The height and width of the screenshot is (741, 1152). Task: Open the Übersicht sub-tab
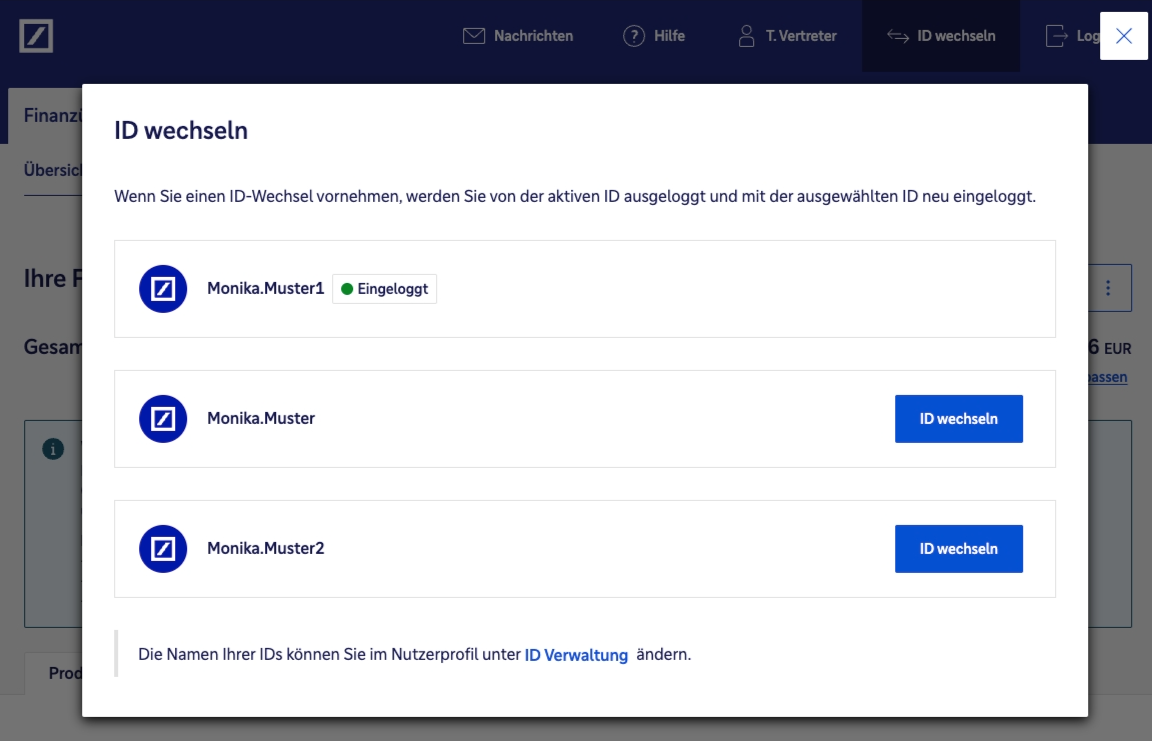(x=52, y=170)
